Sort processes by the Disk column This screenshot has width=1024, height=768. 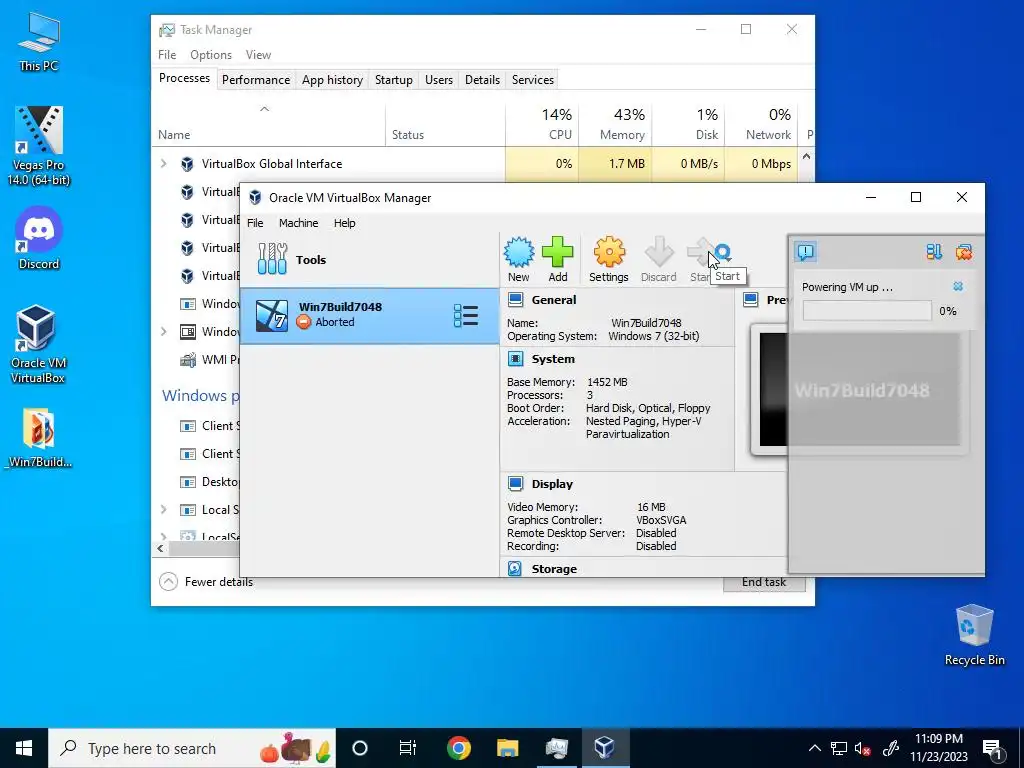click(x=688, y=124)
